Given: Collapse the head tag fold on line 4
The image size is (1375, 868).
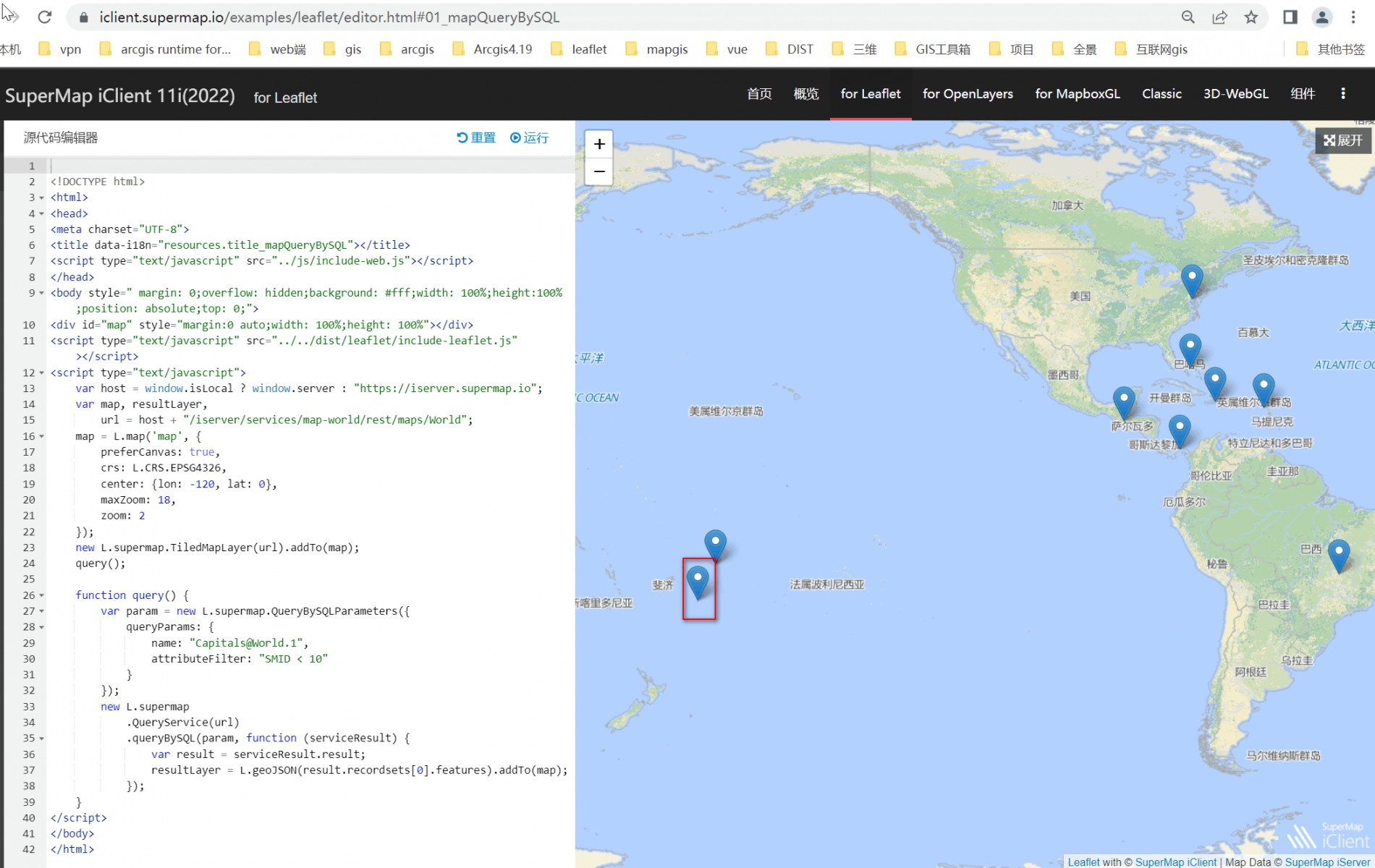Looking at the screenshot, I should (x=41, y=213).
